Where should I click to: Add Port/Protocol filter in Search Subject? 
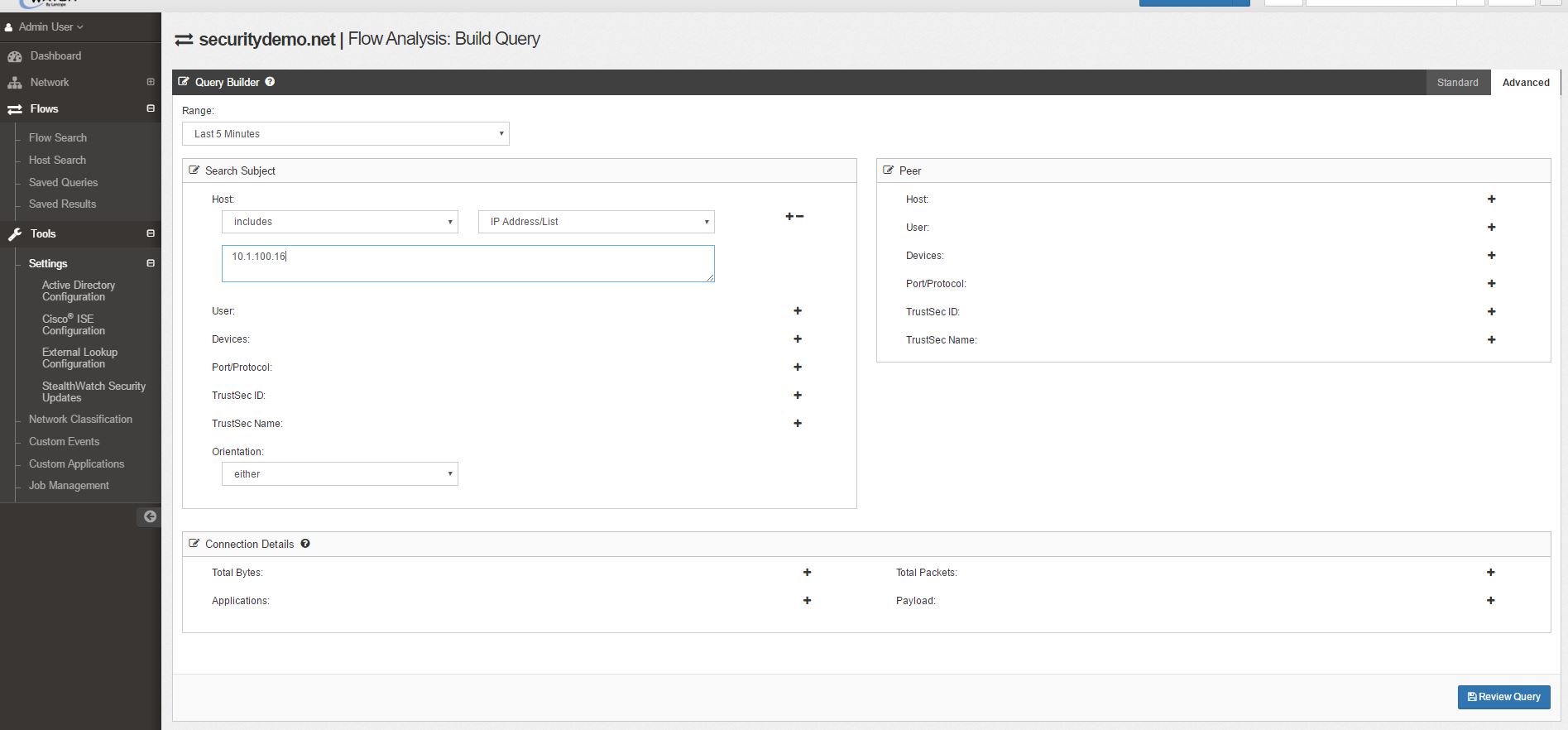tap(798, 367)
